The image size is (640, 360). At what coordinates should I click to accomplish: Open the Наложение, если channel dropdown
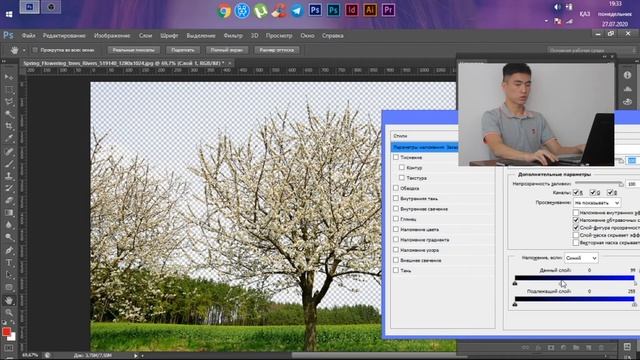(581, 258)
